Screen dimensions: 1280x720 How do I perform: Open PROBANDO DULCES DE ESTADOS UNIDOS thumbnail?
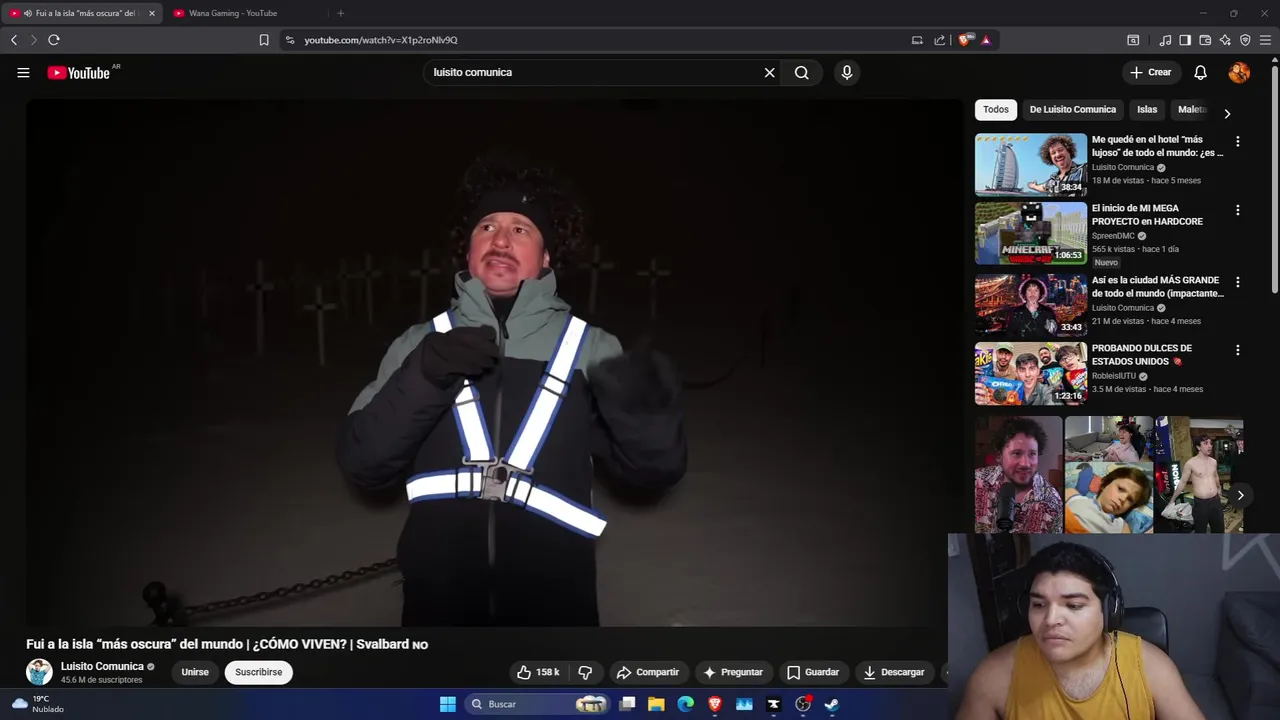[1031, 373]
